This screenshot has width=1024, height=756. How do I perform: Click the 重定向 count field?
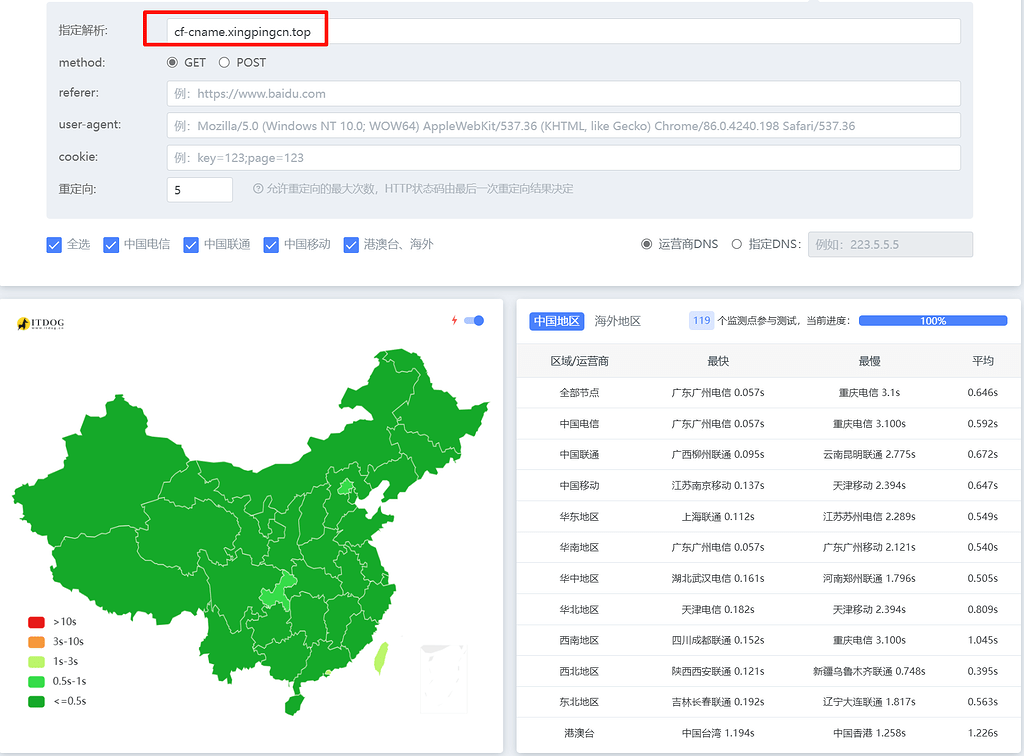(x=200, y=190)
